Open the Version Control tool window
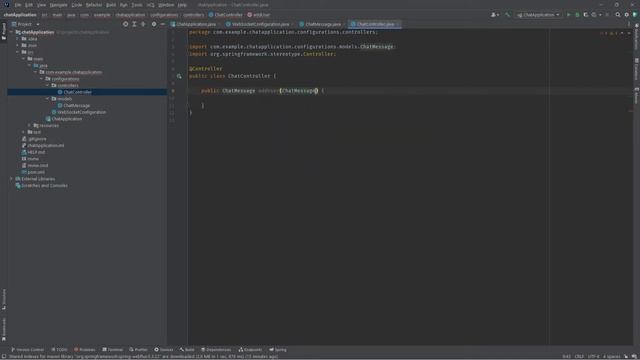640x360 pixels. [27, 350]
